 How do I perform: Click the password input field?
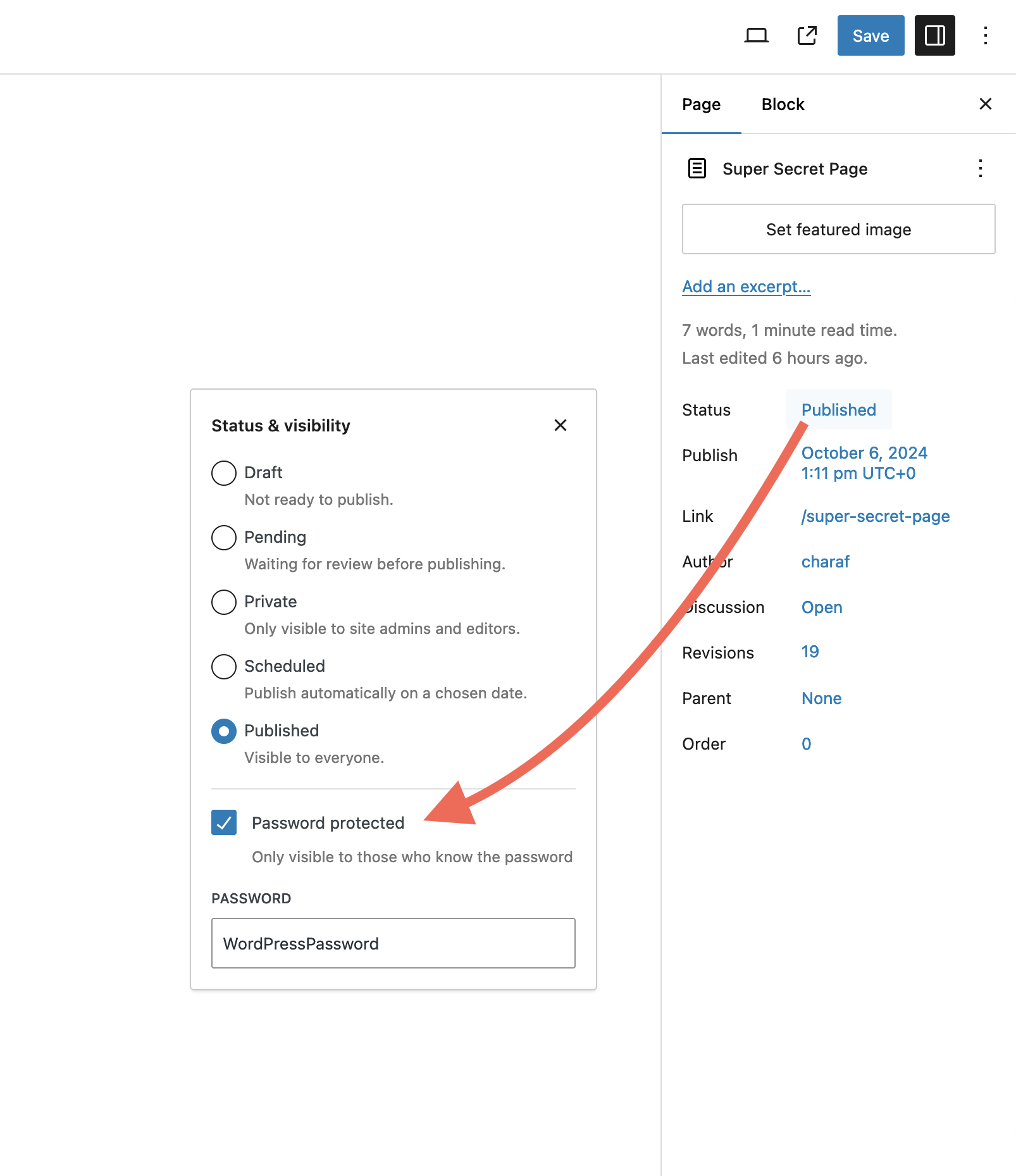tap(393, 943)
